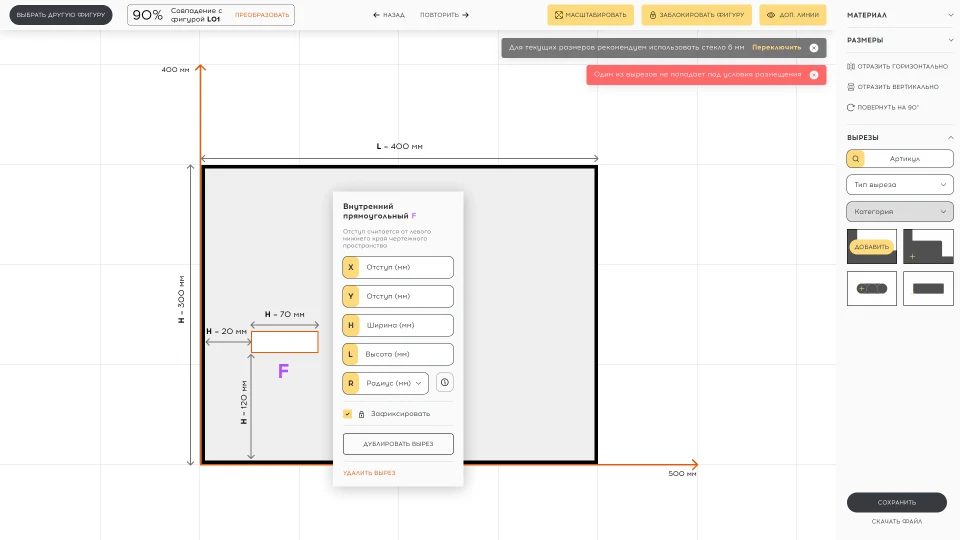Click 'Выбрать другую фигуру' button
The width and height of the screenshot is (960, 540).
point(61,15)
